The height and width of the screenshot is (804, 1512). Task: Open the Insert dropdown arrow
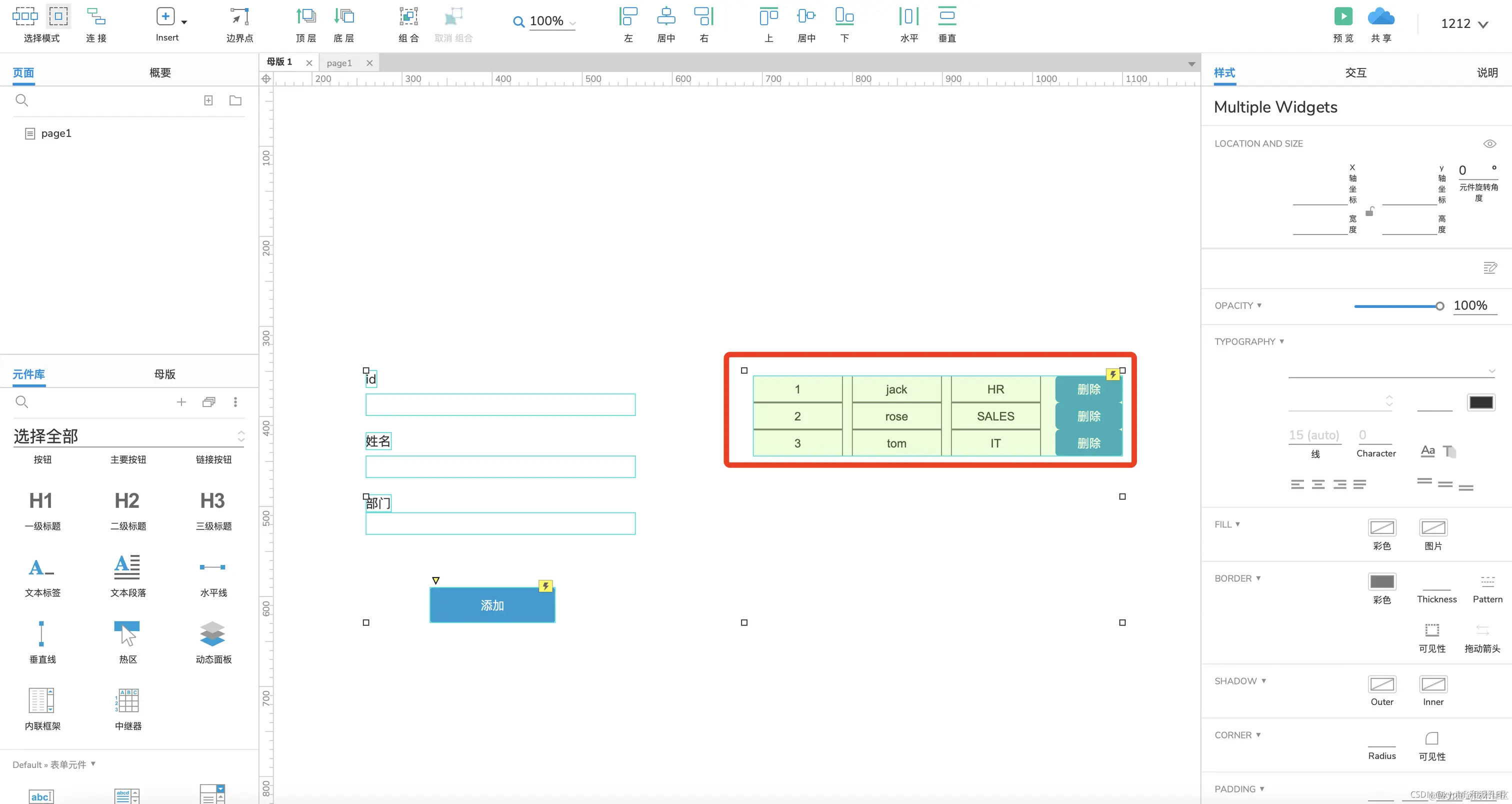coord(184,22)
